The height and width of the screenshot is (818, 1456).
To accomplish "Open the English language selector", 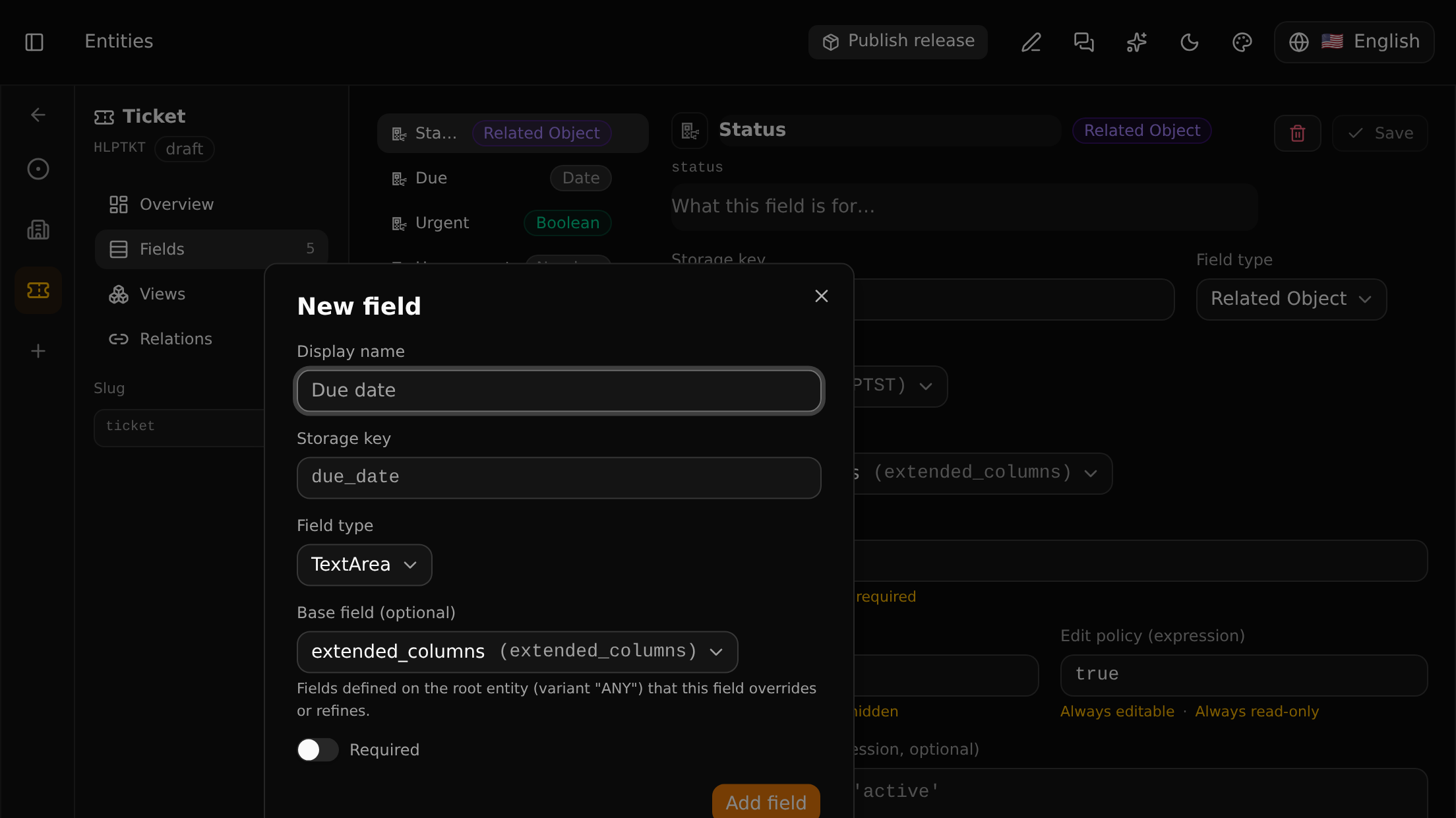I will click(x=1354, y=42).
